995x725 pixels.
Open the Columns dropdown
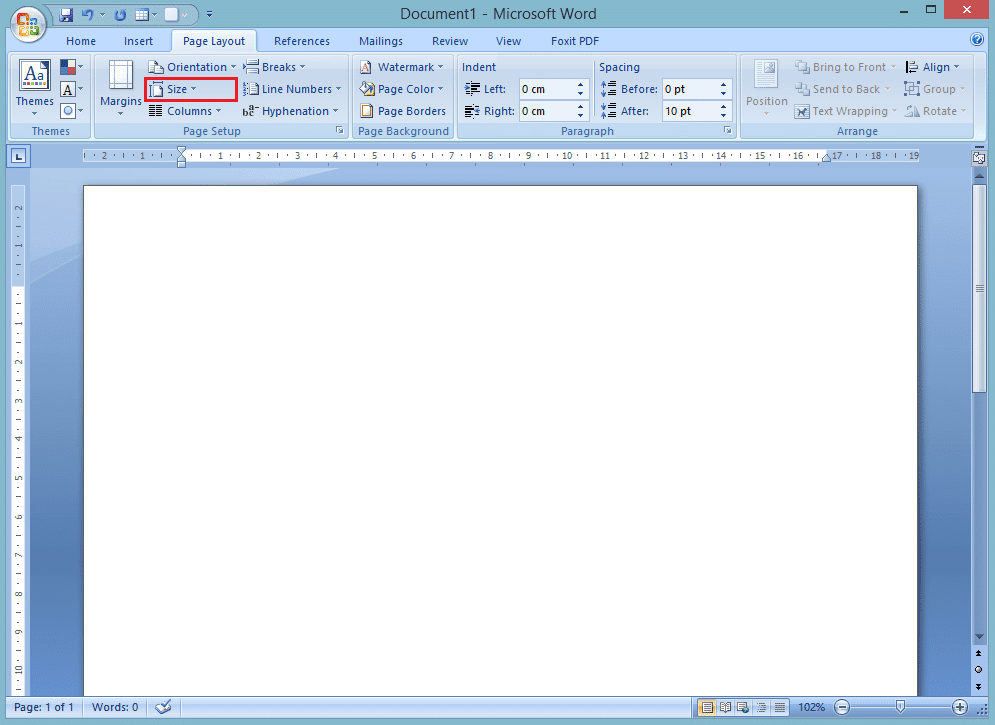click(185, 111)
